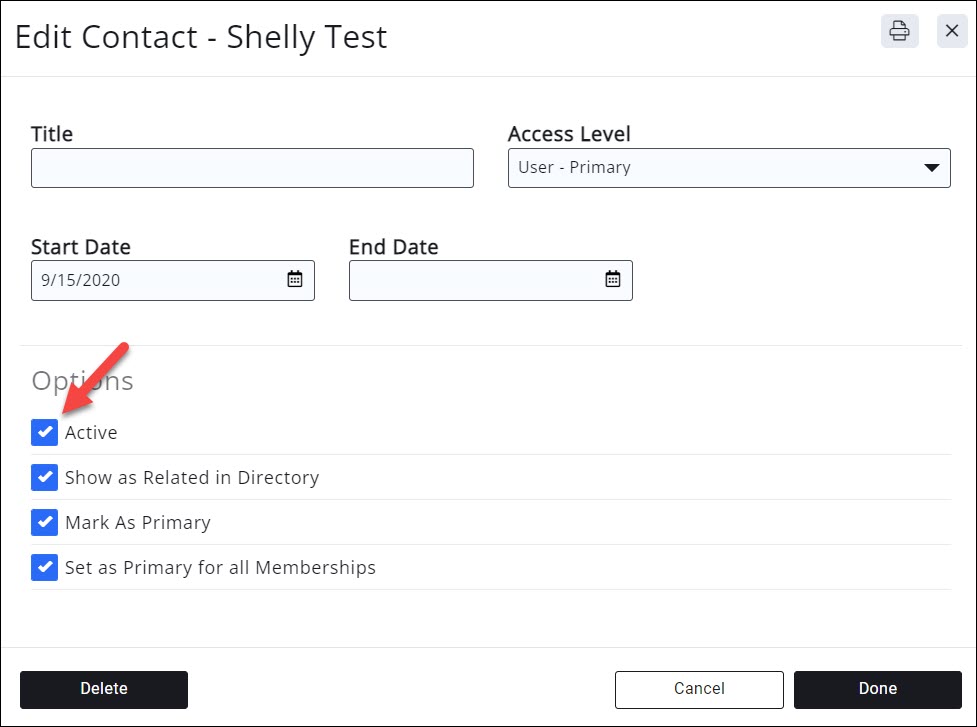The width and height of the screenshot is (977, 727).
Task: Disable the Mark As Primary checkbox
Action: [x=45, y=522]
